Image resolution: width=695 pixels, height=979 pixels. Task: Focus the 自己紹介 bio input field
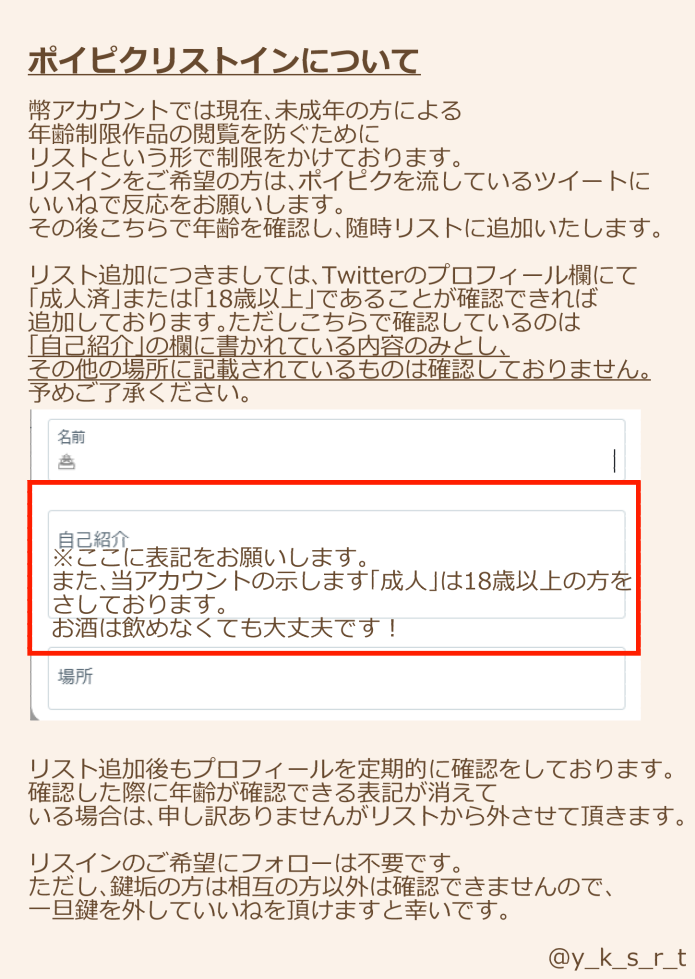tap(337, 564)
